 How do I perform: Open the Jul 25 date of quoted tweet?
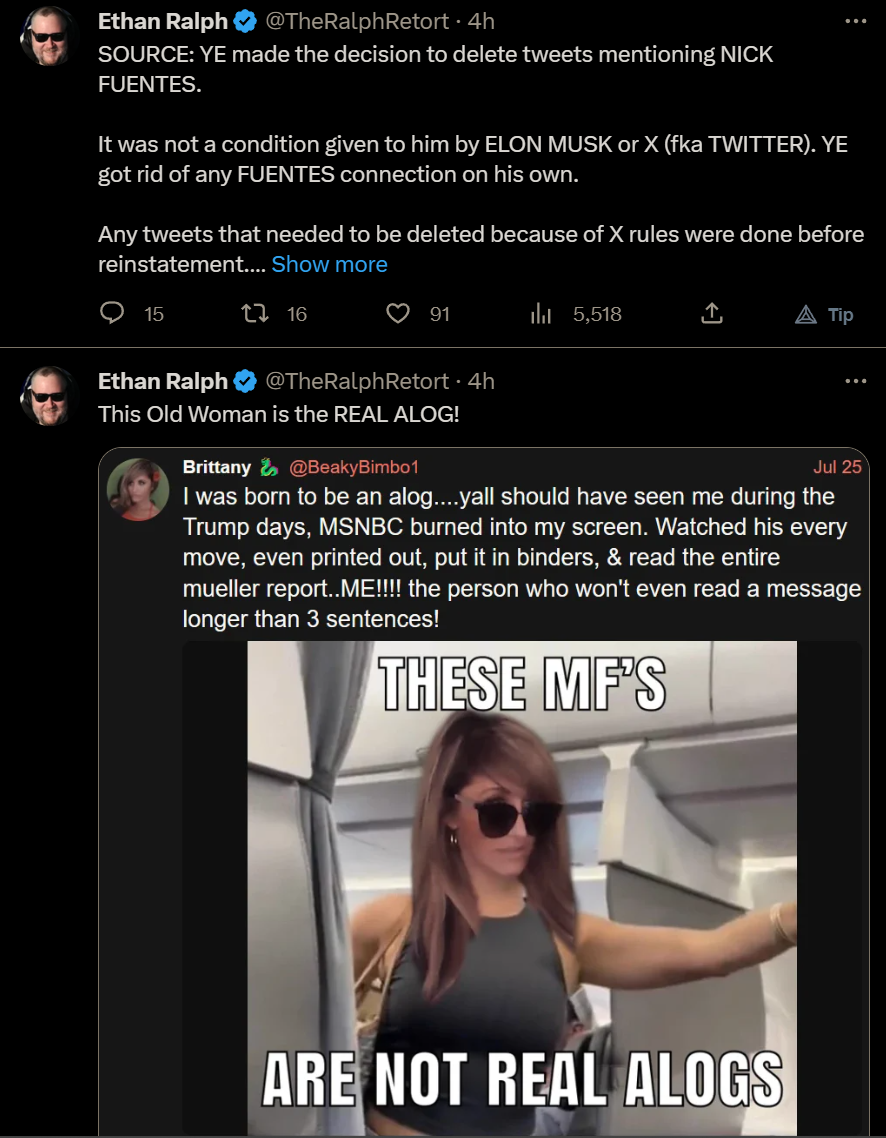point(837,467)
